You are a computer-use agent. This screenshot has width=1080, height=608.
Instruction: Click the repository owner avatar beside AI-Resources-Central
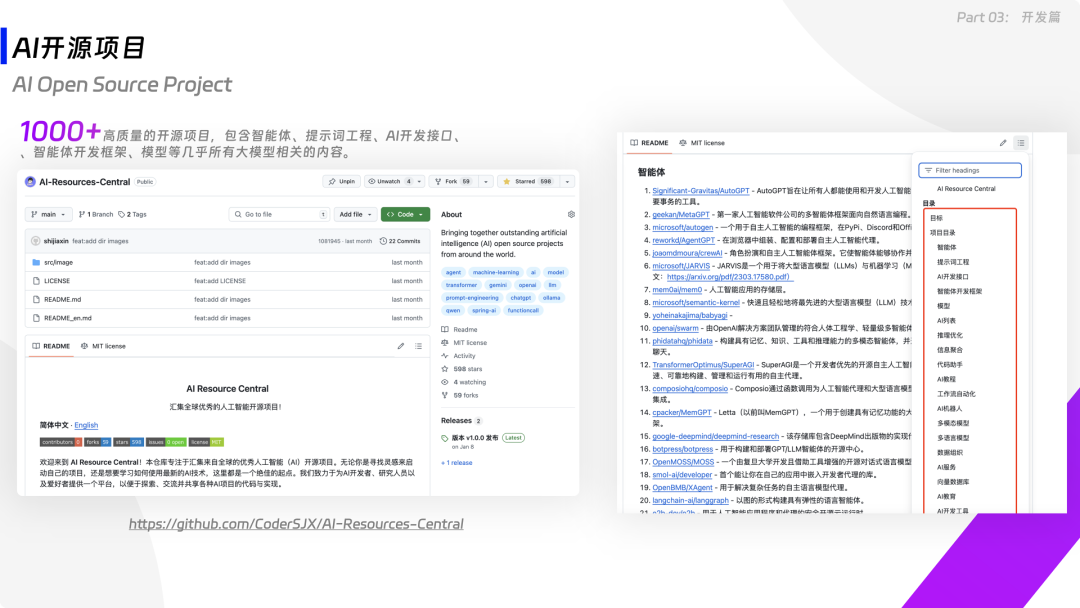[30, 182]
